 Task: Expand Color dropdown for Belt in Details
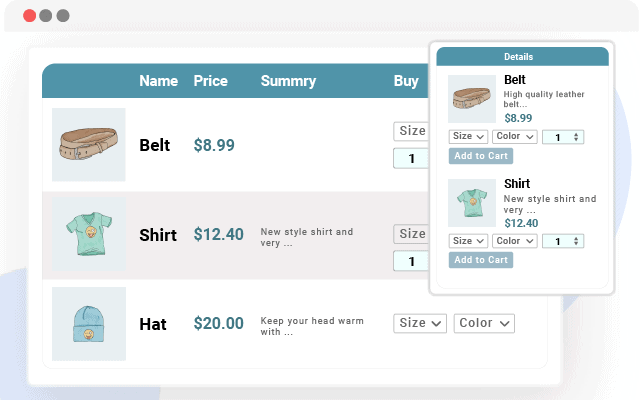tap(515, 137)
